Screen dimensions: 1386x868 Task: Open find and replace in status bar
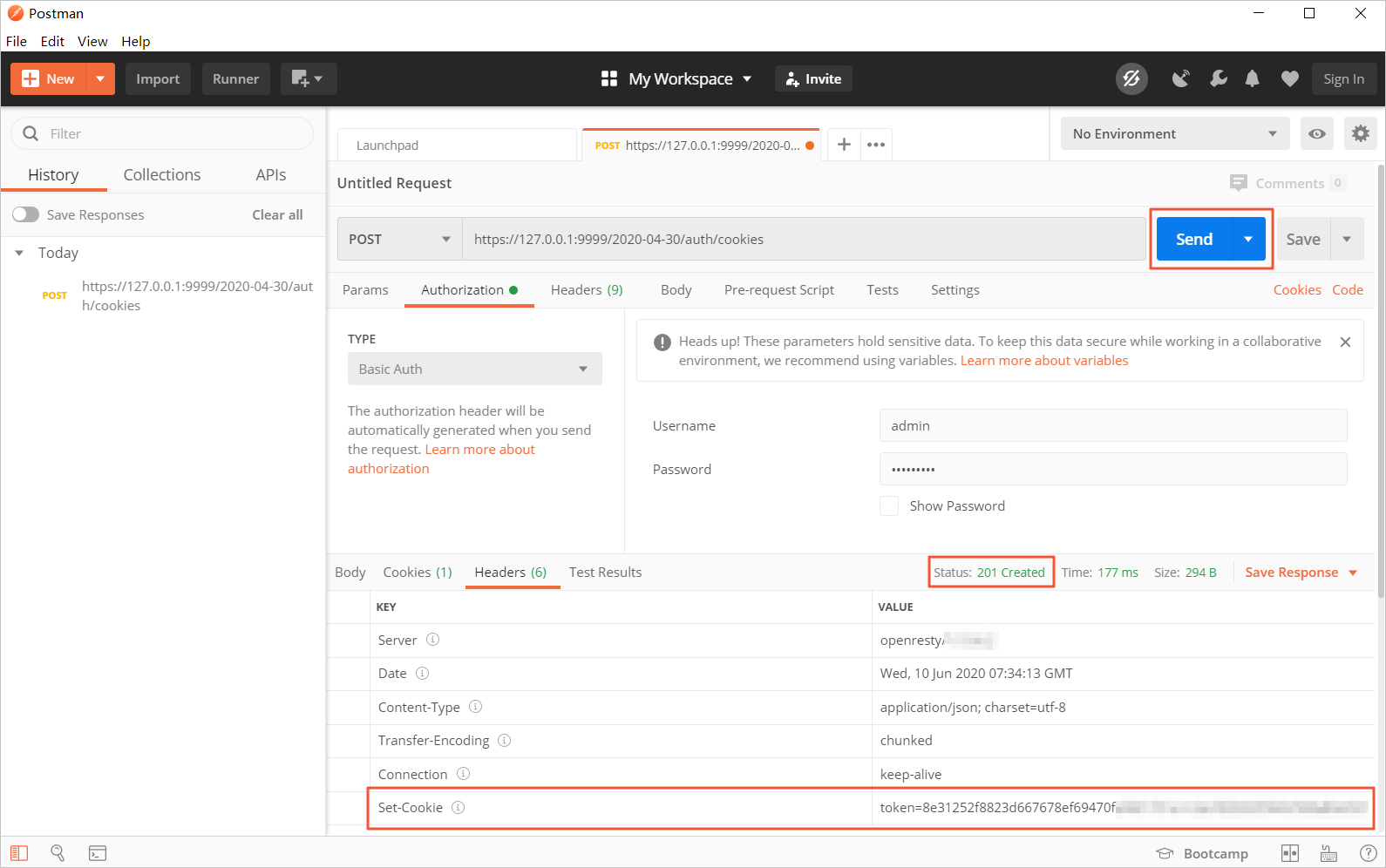pyautogui.click(x=58, y=853)
